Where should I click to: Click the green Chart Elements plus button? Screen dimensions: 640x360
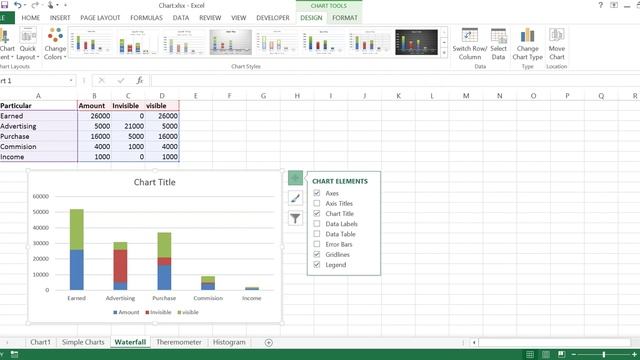(x=296, y=178)
